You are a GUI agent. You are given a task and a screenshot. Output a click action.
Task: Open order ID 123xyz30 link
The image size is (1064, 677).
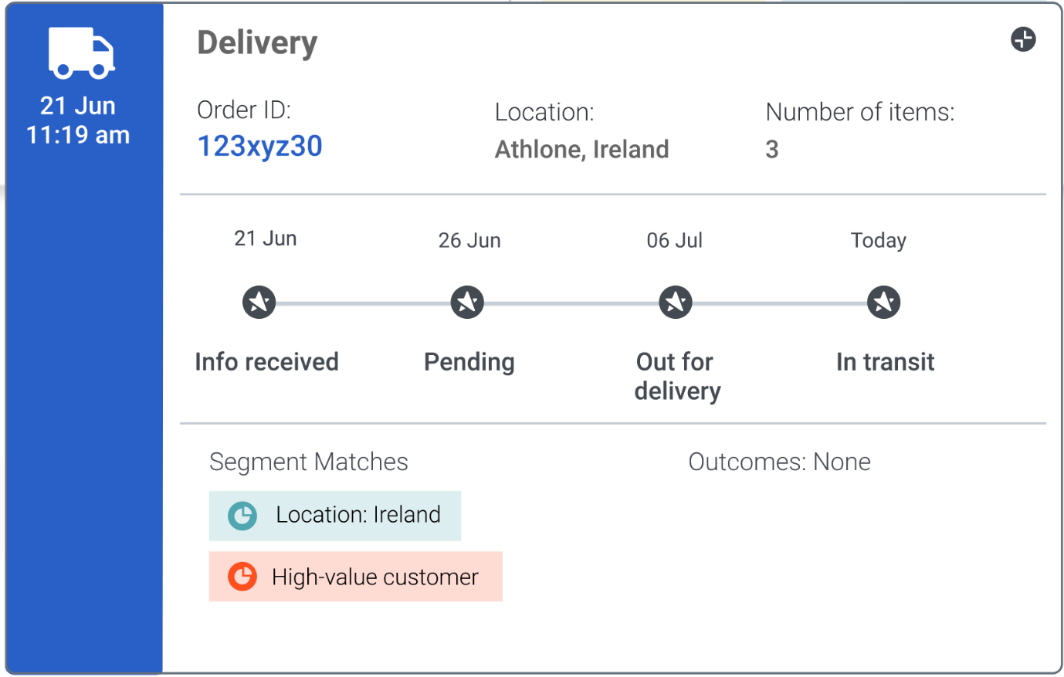coord(260,147)
